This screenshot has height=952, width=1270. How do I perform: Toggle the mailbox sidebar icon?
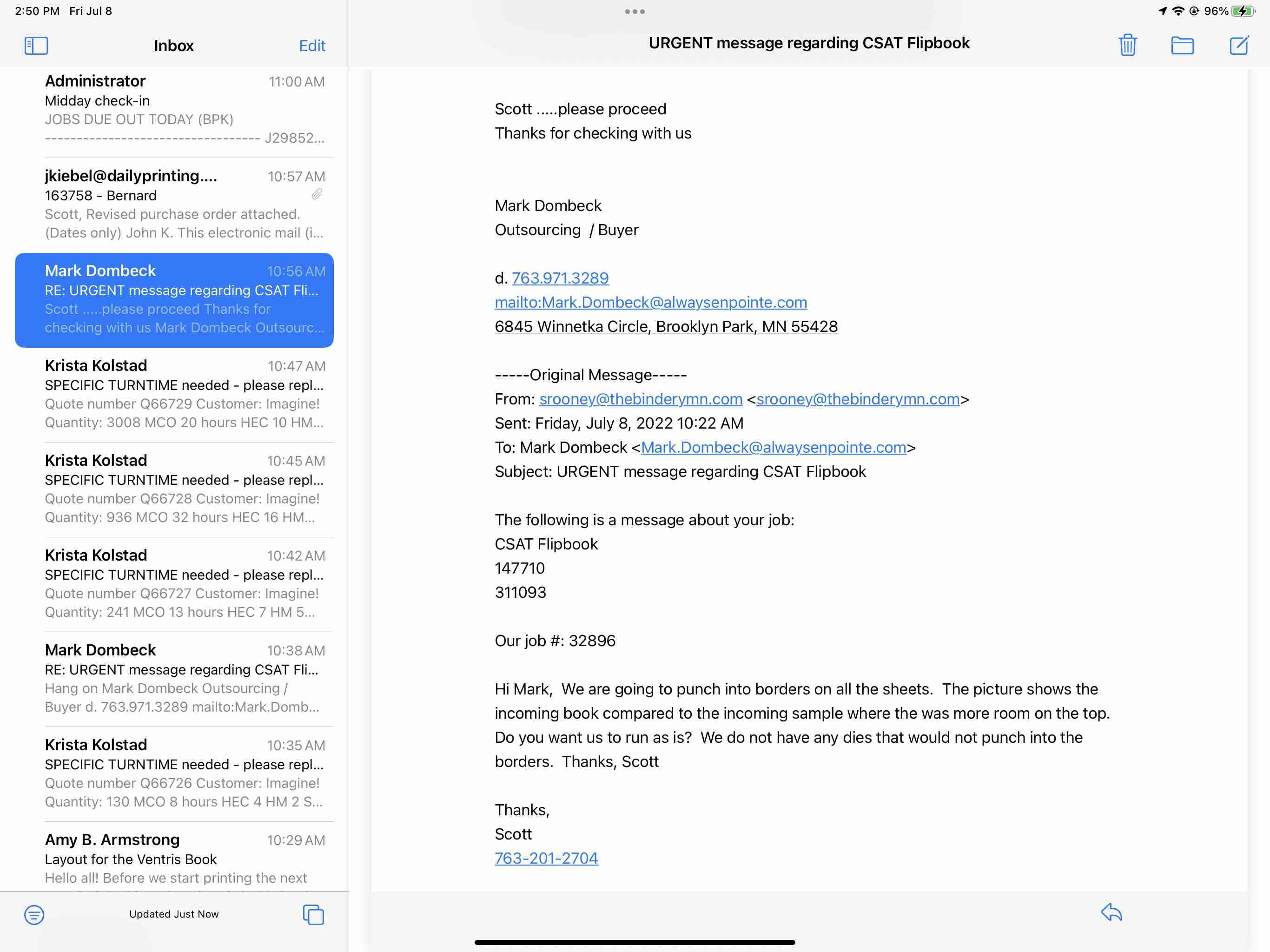[x=36, y=46]
